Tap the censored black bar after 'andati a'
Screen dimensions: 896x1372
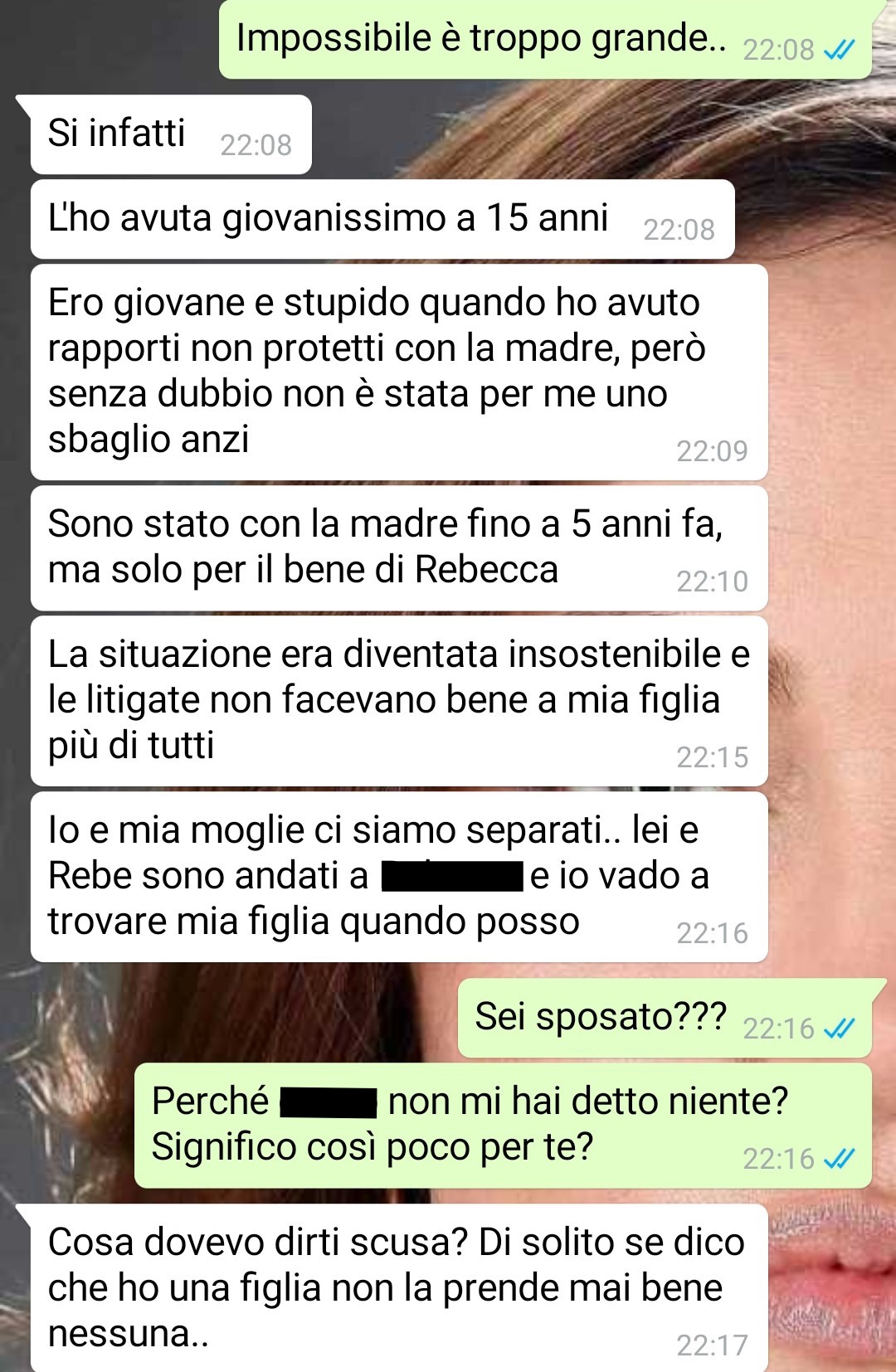click(x=452, y=876)
